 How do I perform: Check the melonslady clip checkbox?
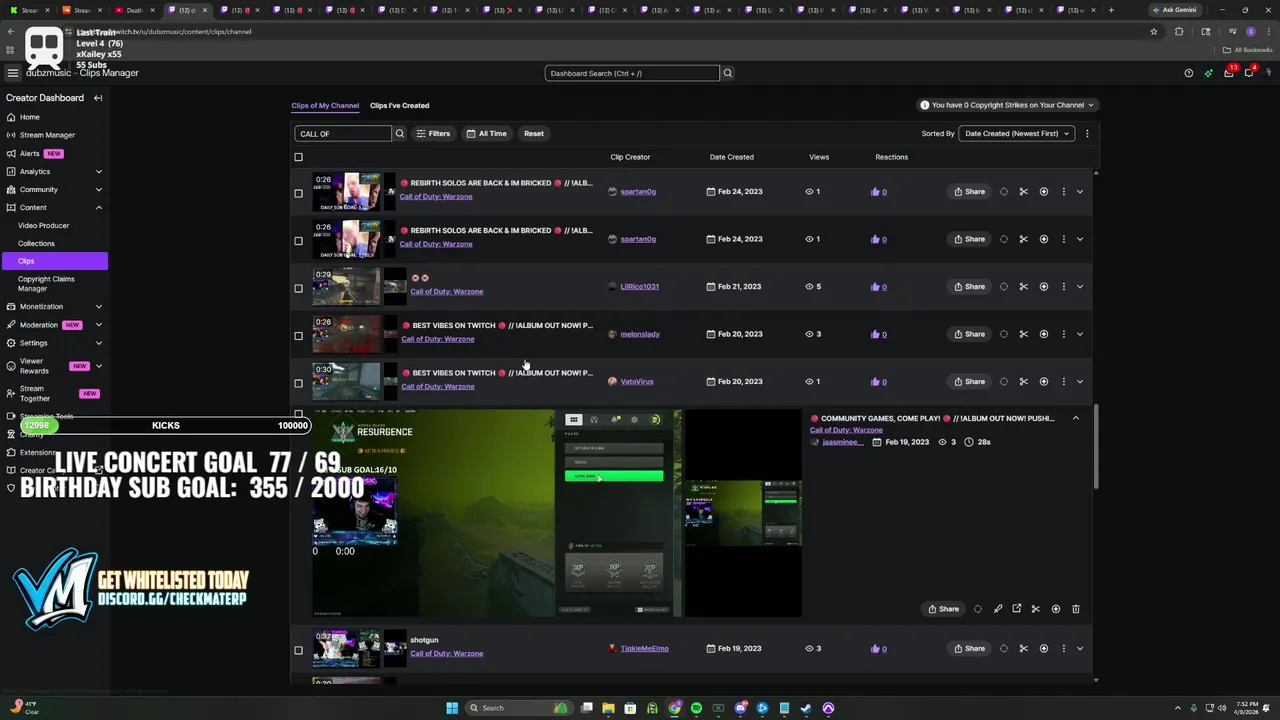click(298, 336)
